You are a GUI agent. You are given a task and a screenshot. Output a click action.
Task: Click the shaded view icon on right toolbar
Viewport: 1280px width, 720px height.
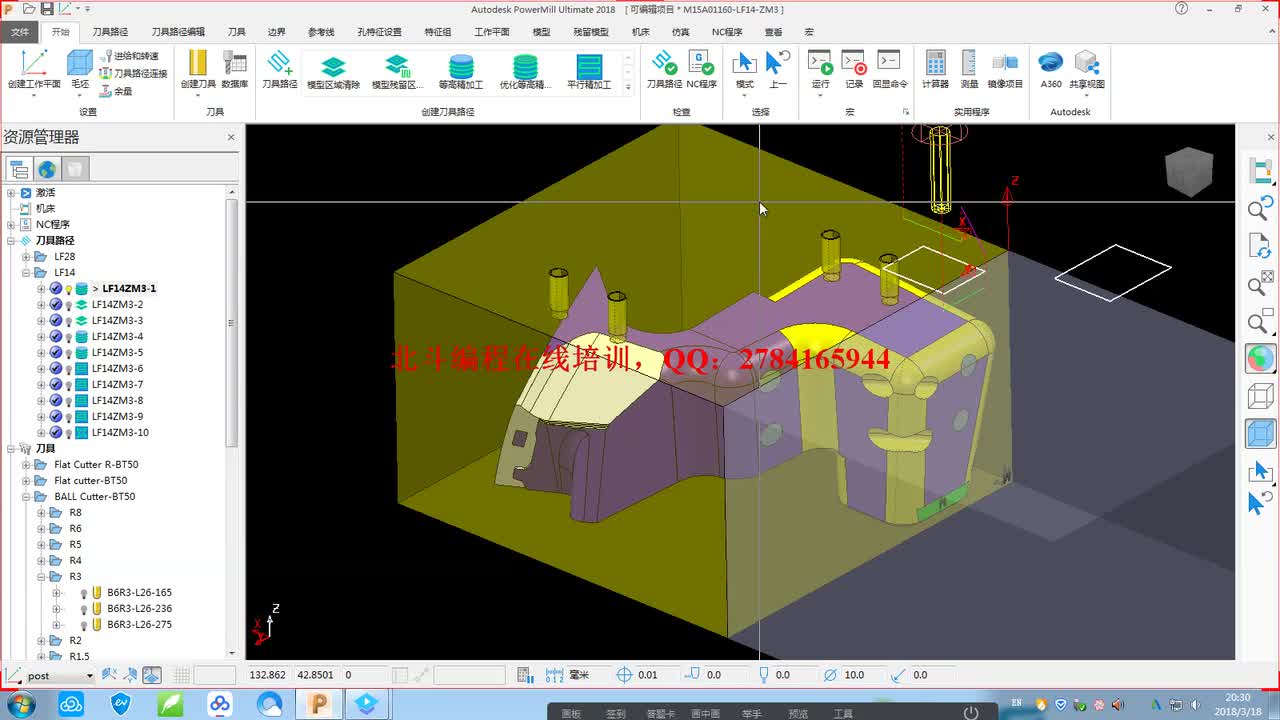coord(1260,358)
